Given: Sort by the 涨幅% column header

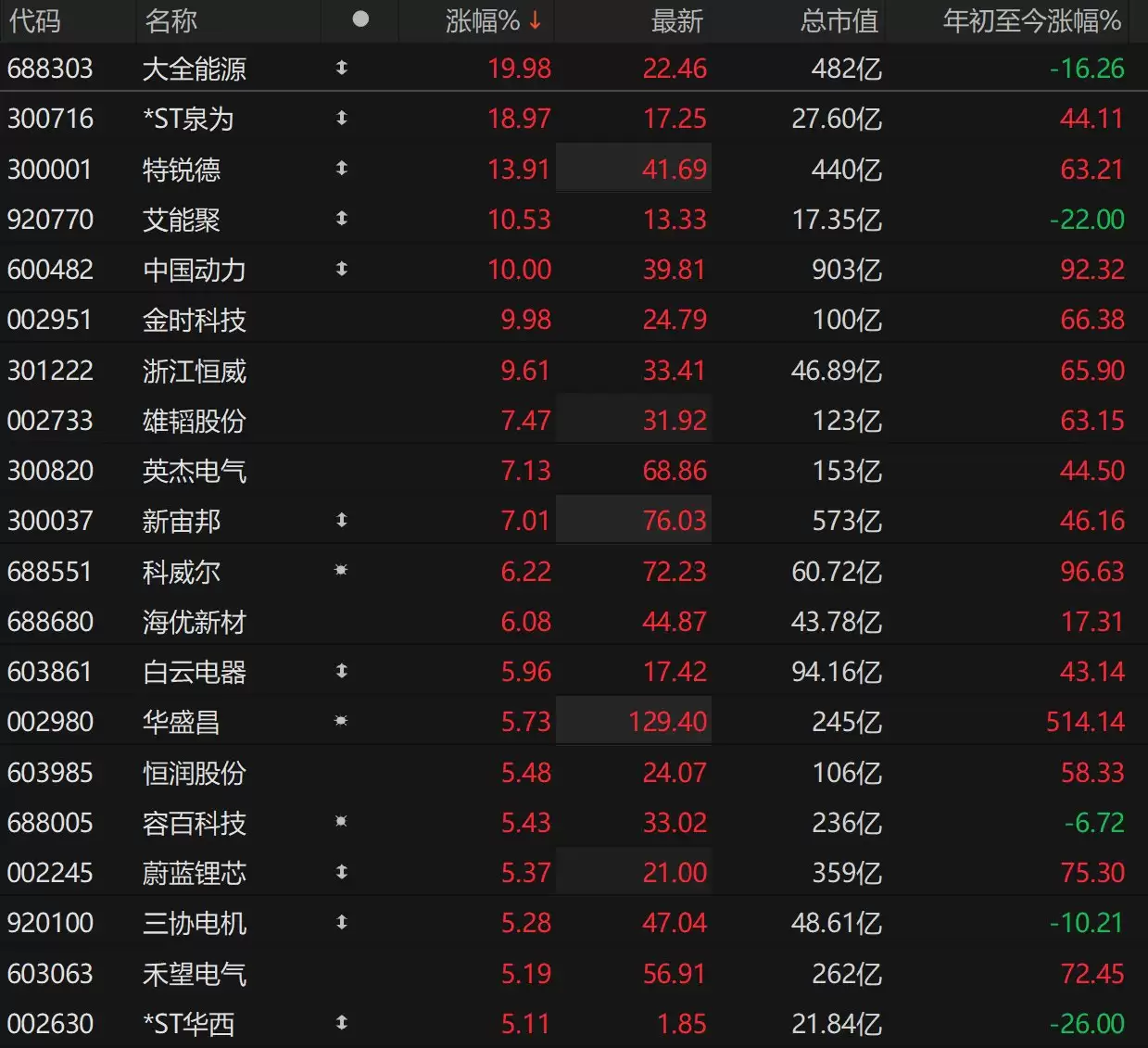Looking at the screenshot, I should [x=493, y=20].
